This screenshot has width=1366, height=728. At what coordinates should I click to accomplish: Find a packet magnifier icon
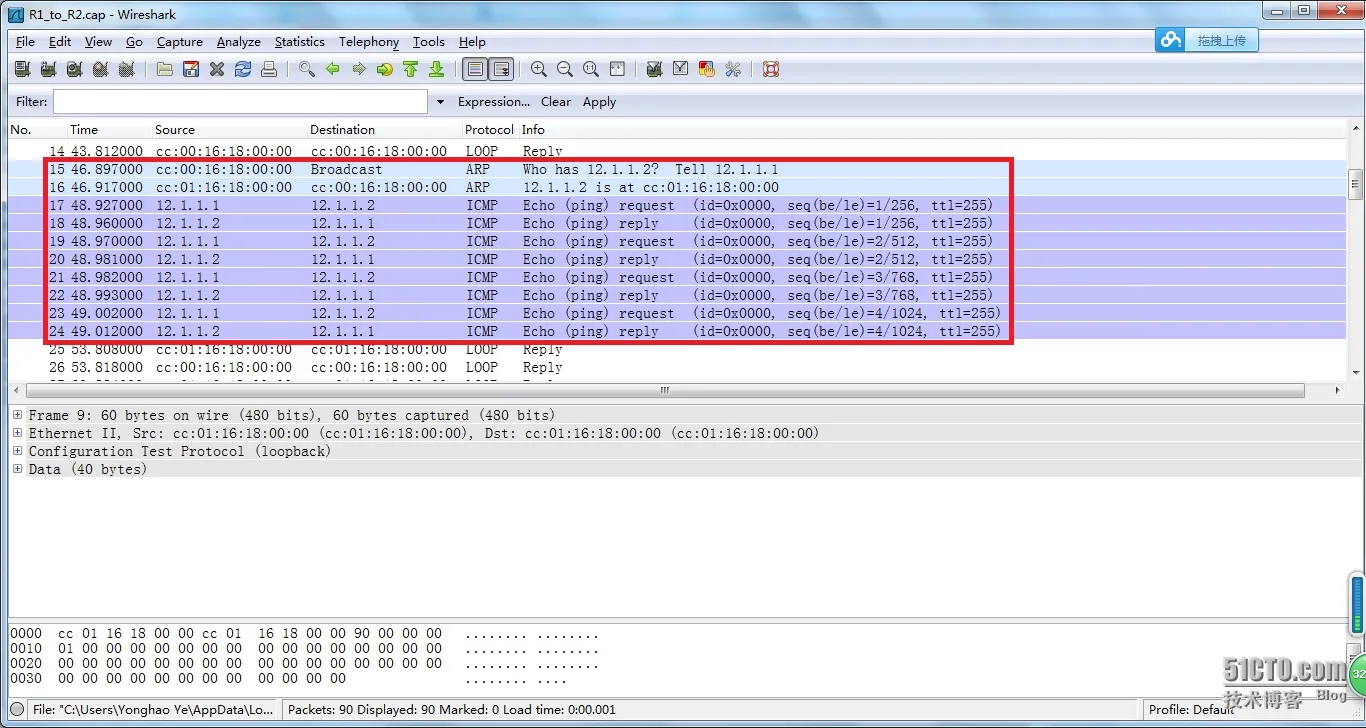click(x=307, y=69)
